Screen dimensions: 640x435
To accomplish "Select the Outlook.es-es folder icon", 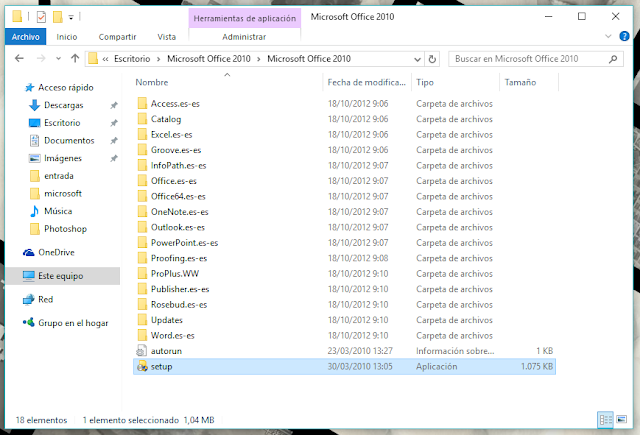I will (142, 227).
